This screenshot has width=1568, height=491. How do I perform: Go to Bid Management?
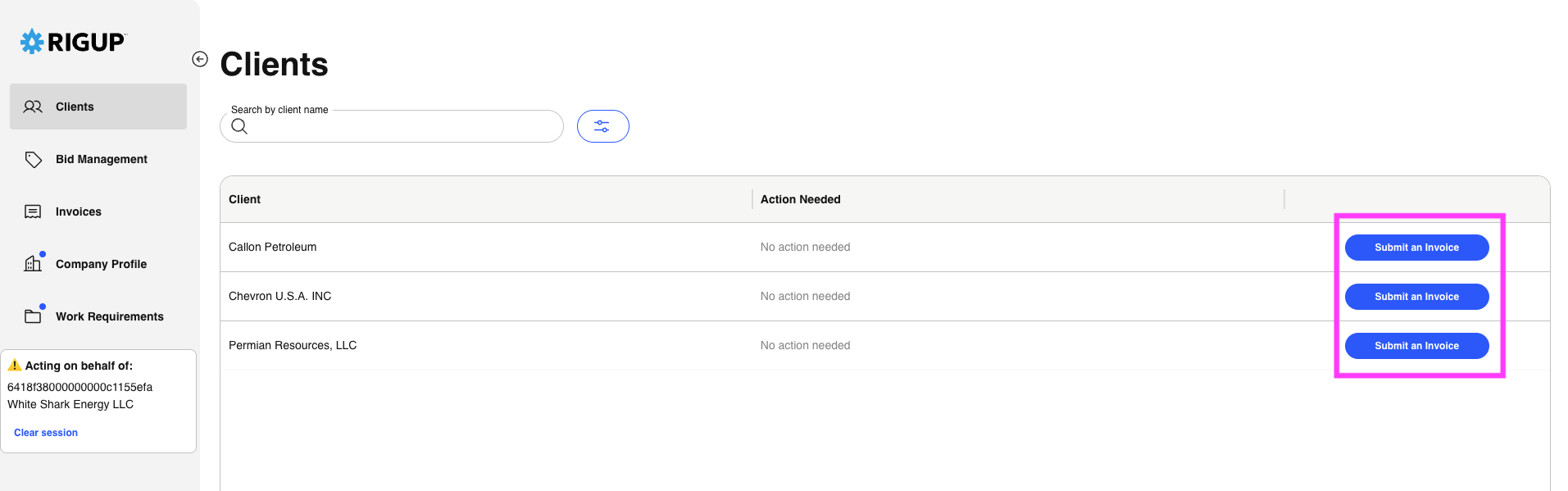tap(98, 159)
